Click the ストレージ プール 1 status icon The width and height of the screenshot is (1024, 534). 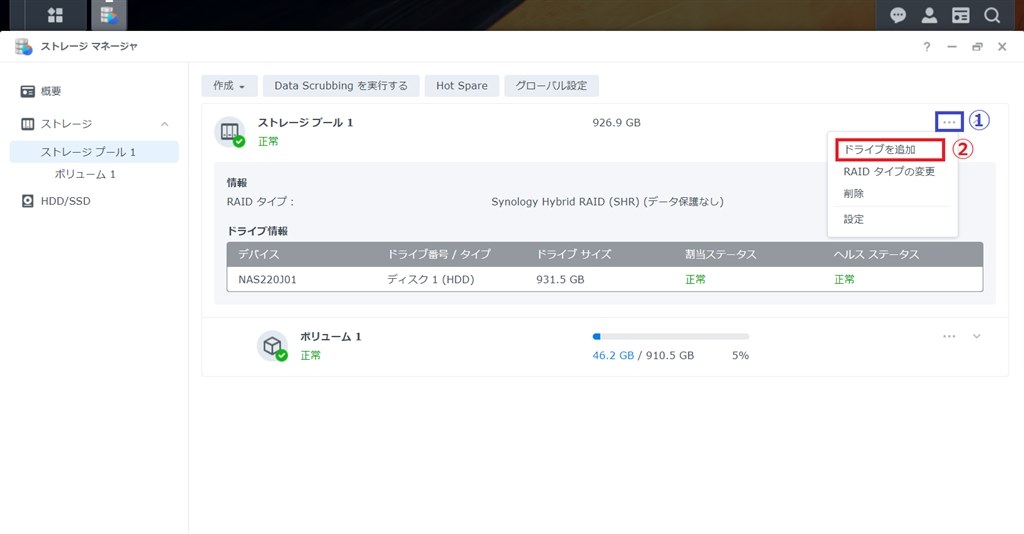coord(230,132)
